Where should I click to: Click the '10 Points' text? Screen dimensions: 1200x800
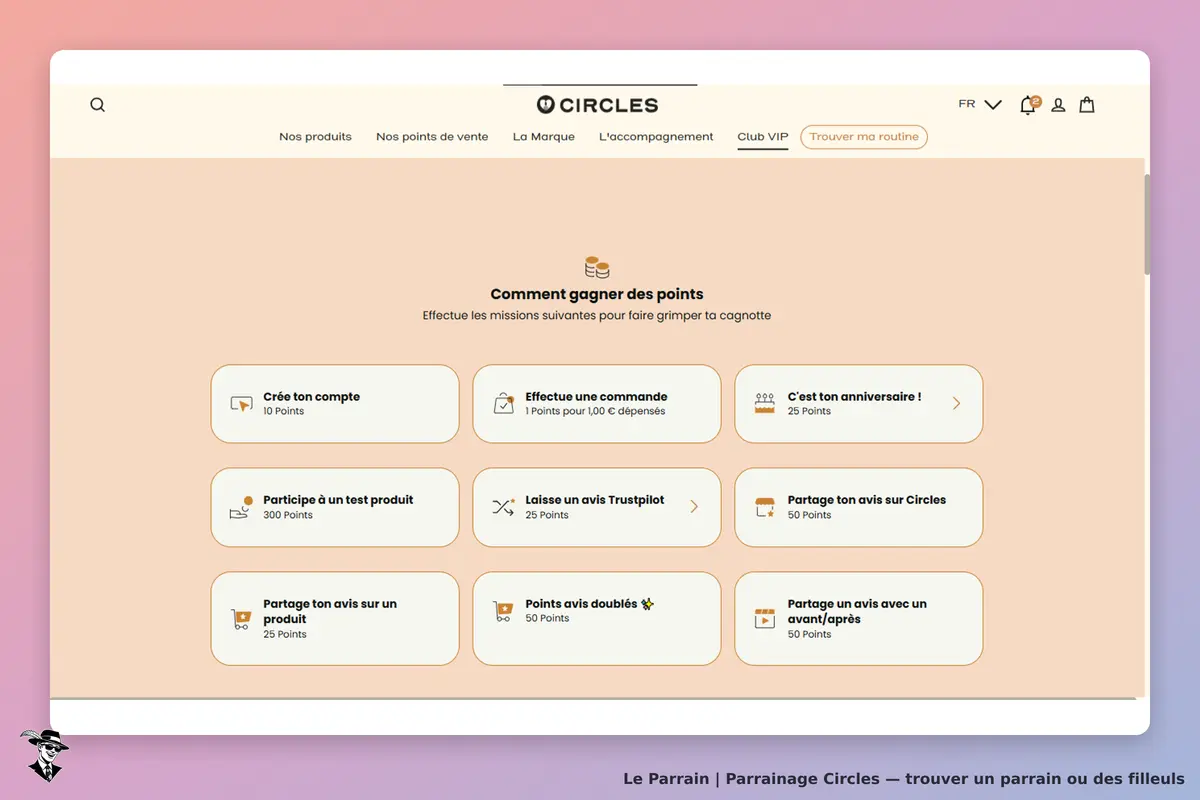pos(284,411)
